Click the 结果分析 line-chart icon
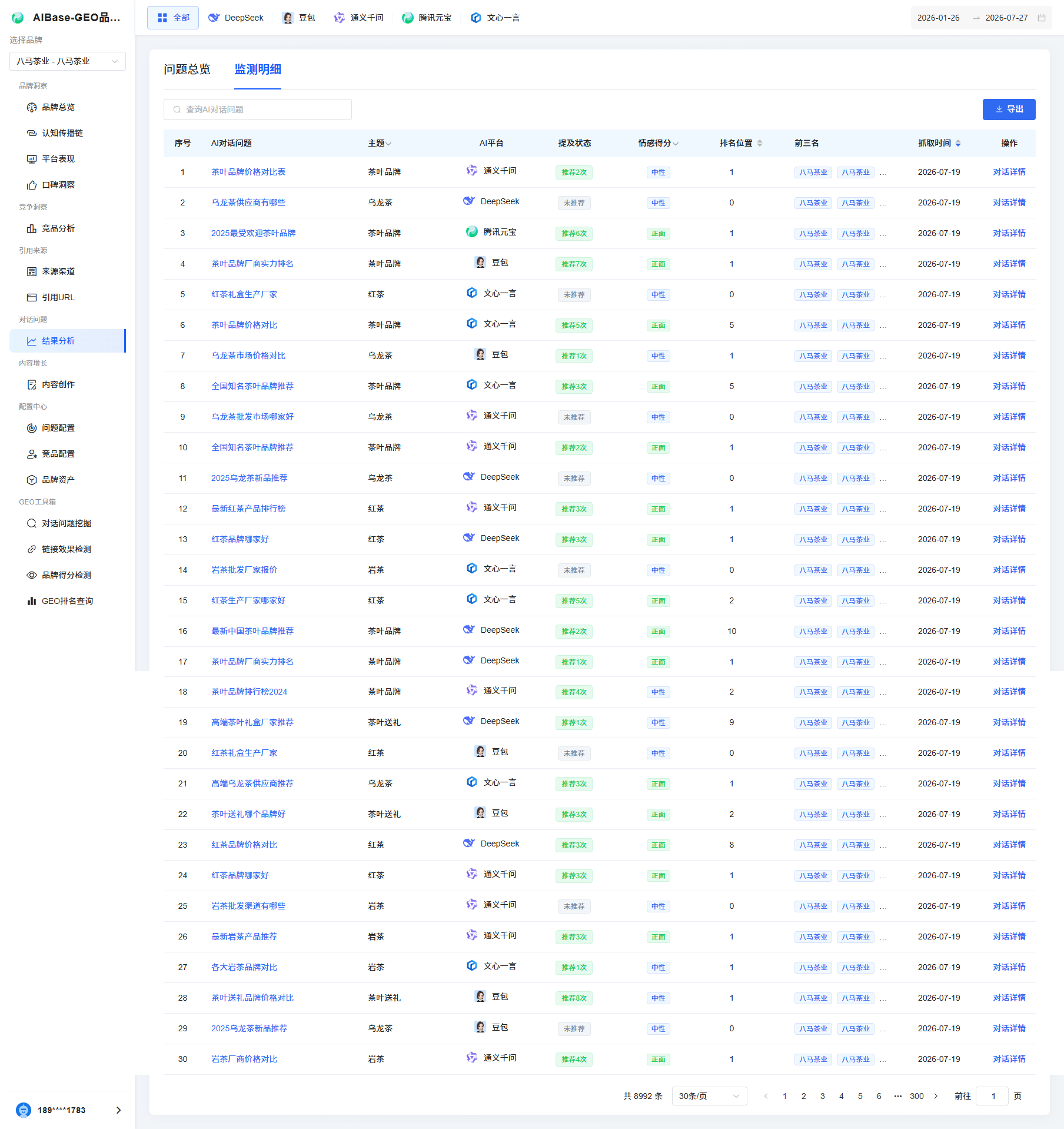The image size is (1064, 1129). point(32,341)
